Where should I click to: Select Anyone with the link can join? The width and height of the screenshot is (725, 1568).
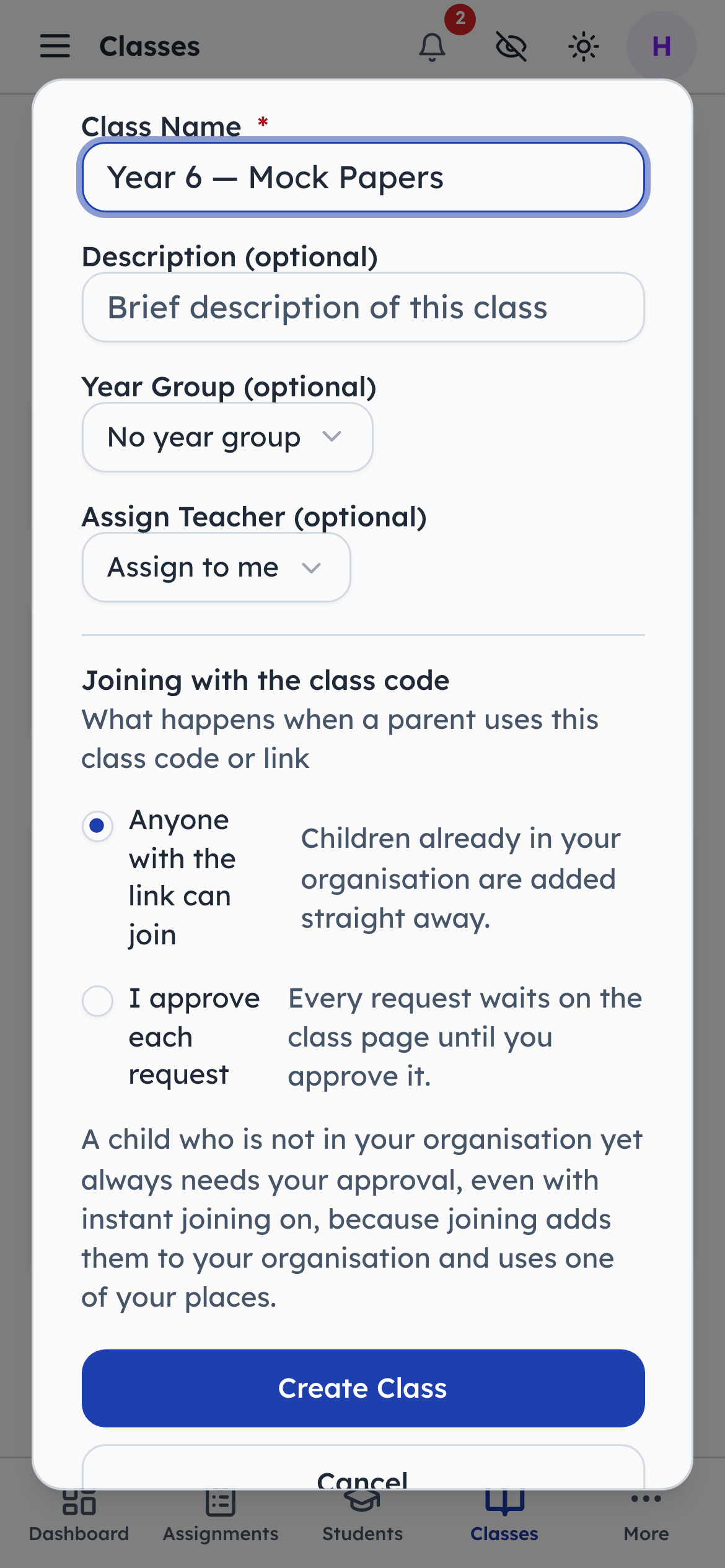(x=97, y=826)
